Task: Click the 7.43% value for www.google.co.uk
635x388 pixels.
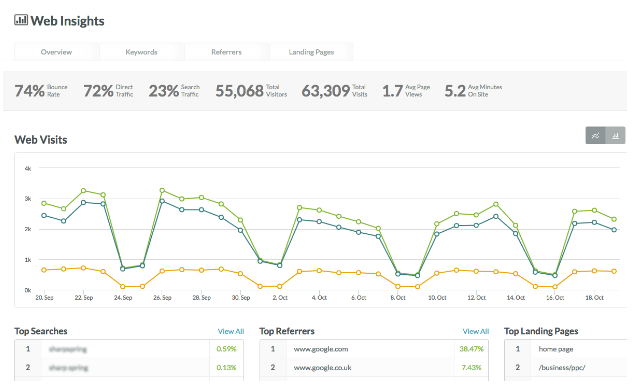Action: point(471,367)
